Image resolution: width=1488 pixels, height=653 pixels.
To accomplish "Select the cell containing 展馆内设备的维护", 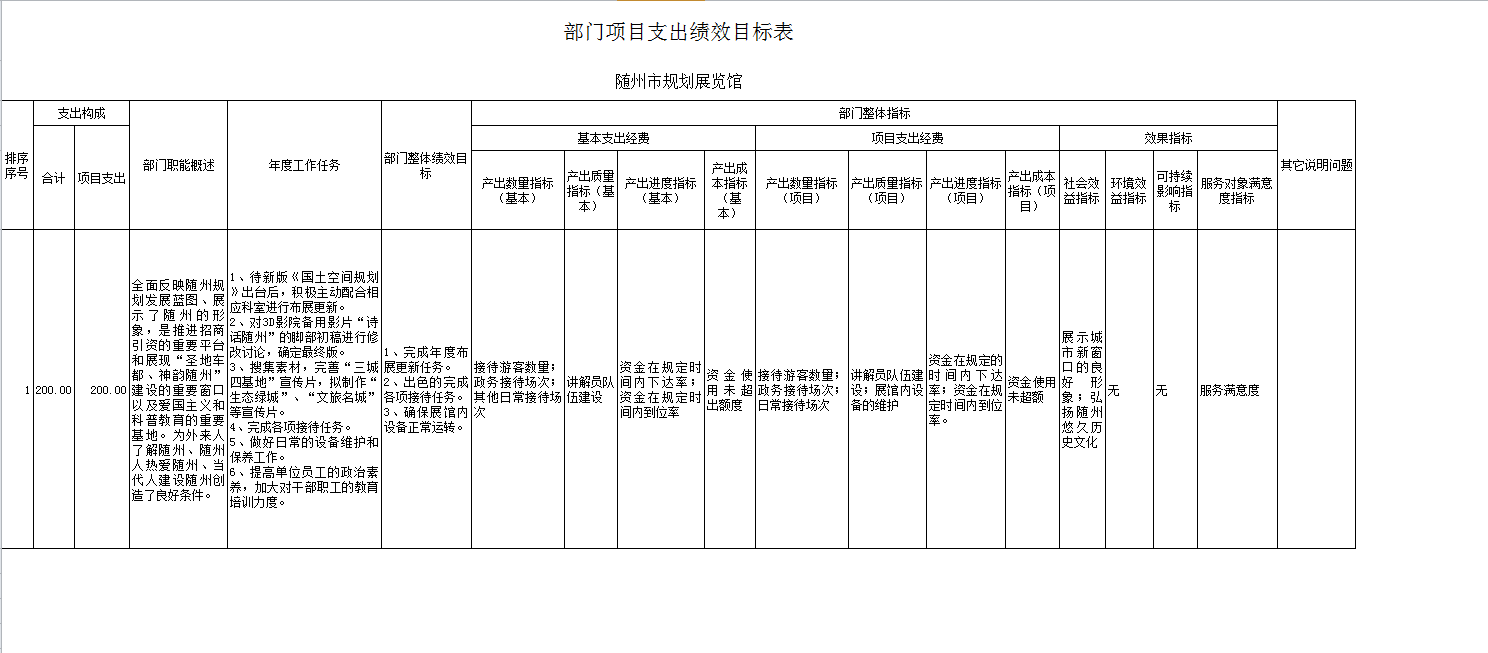I will click(887, 389).
